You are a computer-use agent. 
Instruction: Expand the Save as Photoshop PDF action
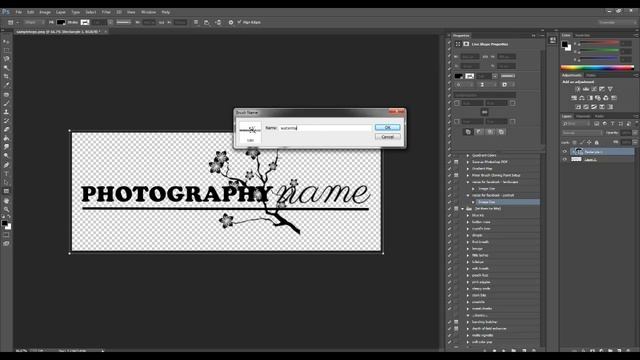point(468,162)
